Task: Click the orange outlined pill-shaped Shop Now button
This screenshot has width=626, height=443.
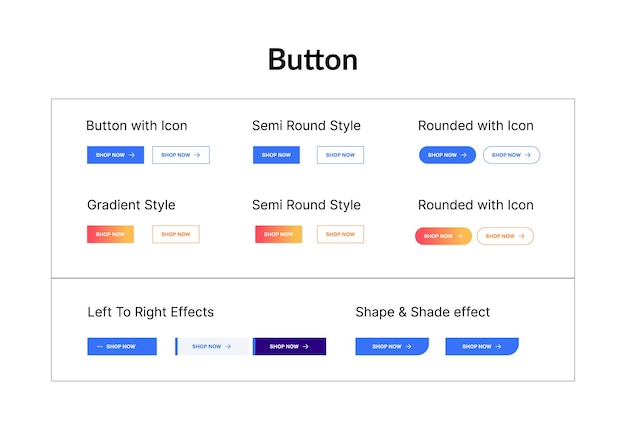Action: [505, 236]
